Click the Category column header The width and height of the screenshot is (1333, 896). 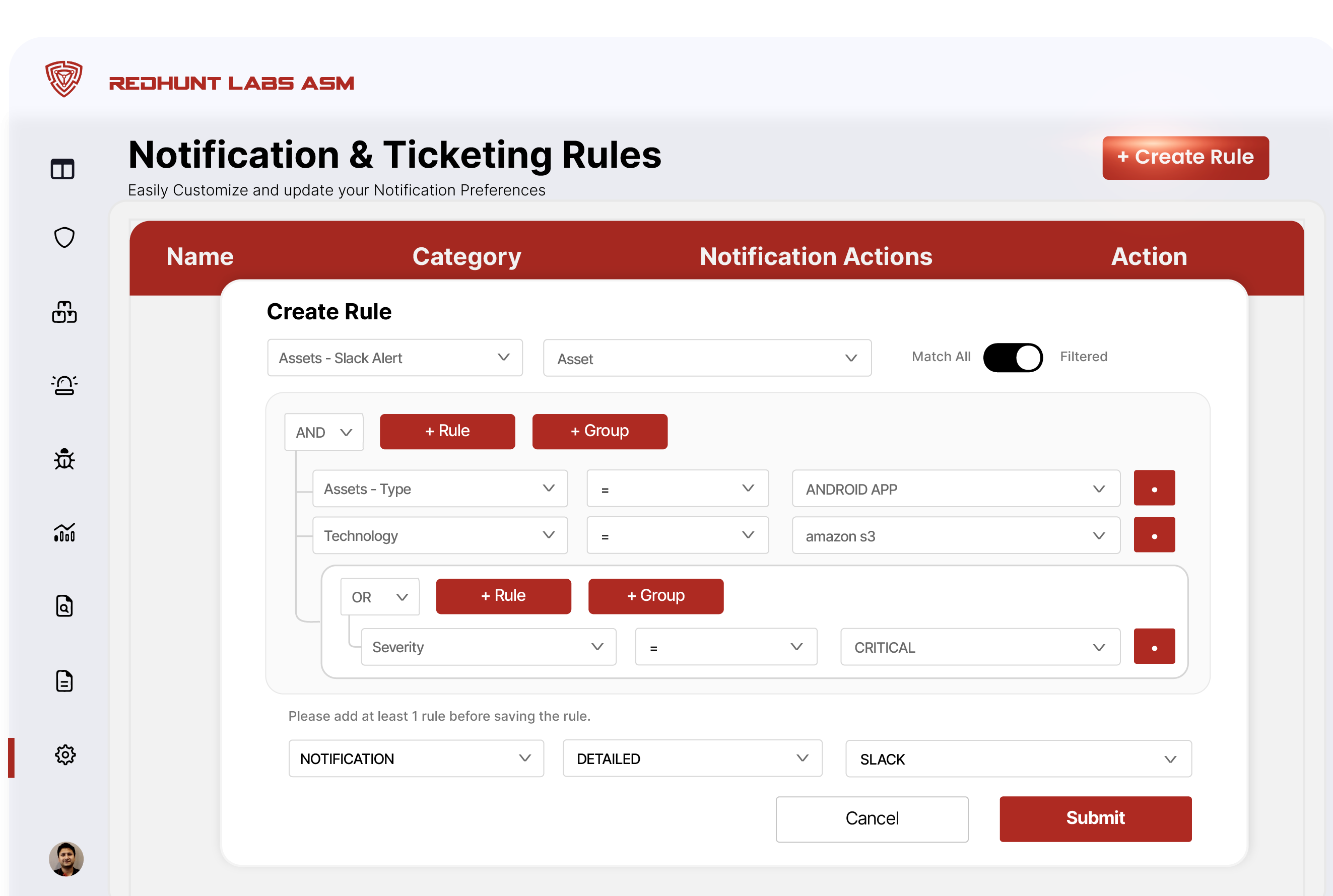coord(466,256)
